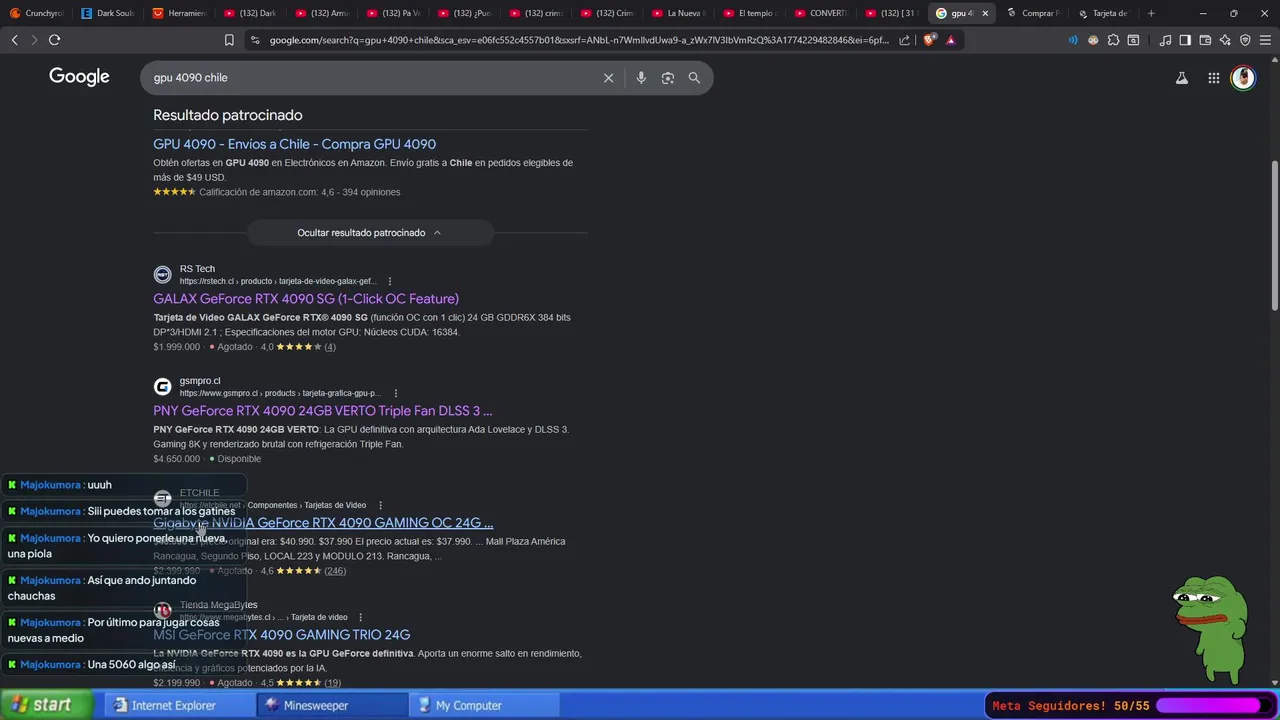1280x720 pixels.
Task: Bookmark this page using the bookmark icon
Action: 229,40
